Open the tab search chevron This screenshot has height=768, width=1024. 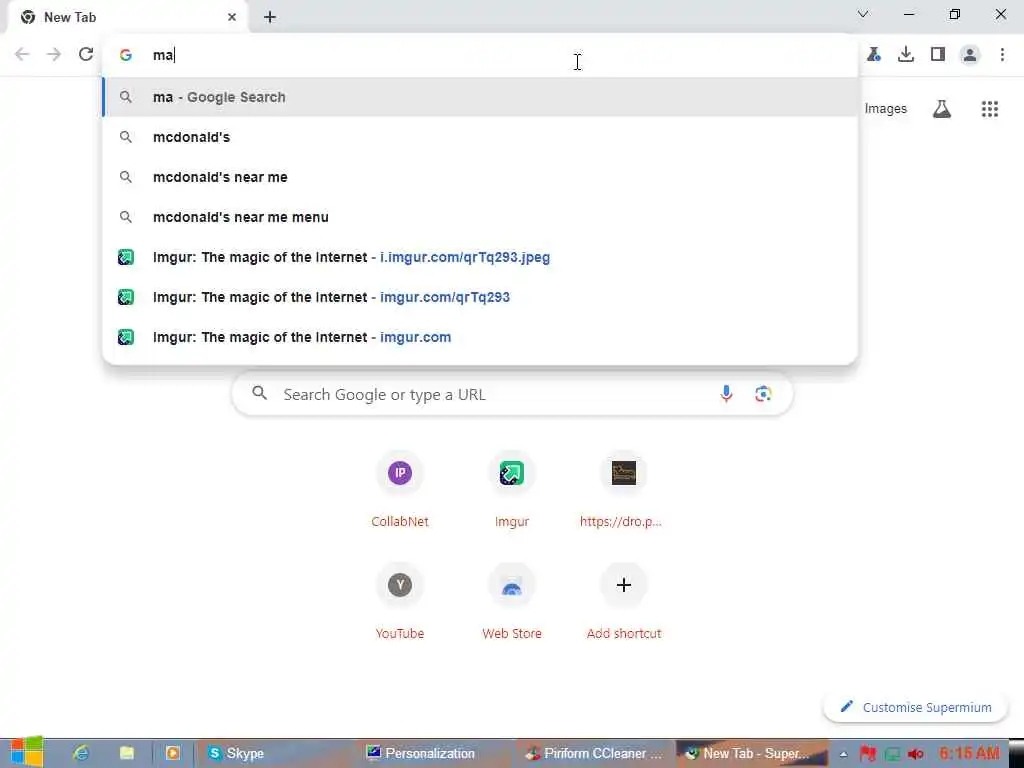(x=863, y=14)
